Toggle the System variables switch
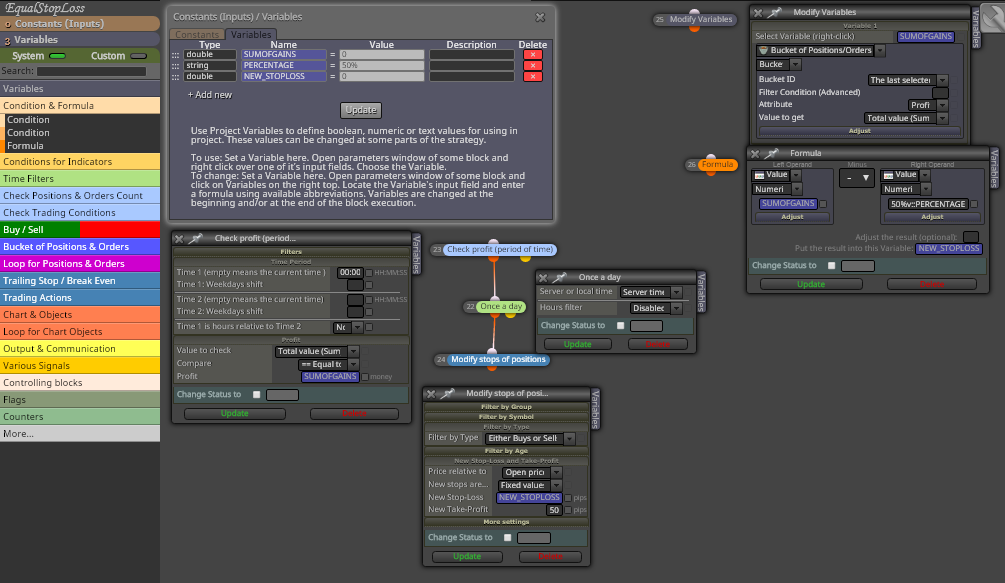1005x583 pixels. (57, 56)
